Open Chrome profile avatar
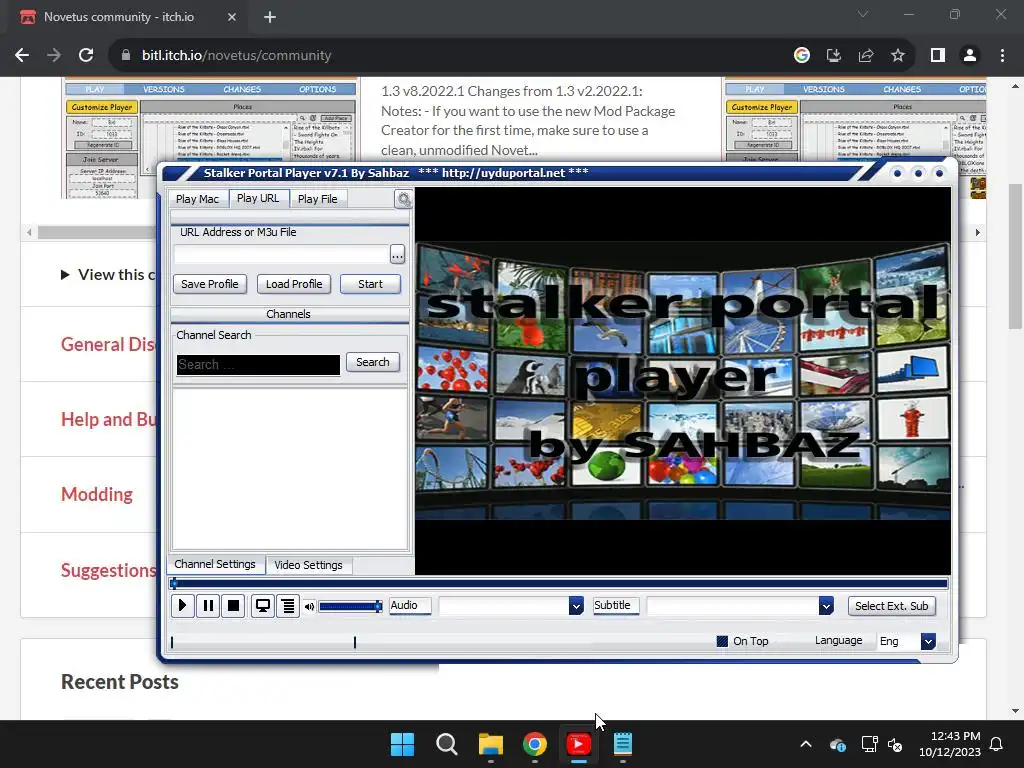 click(970, 56)
